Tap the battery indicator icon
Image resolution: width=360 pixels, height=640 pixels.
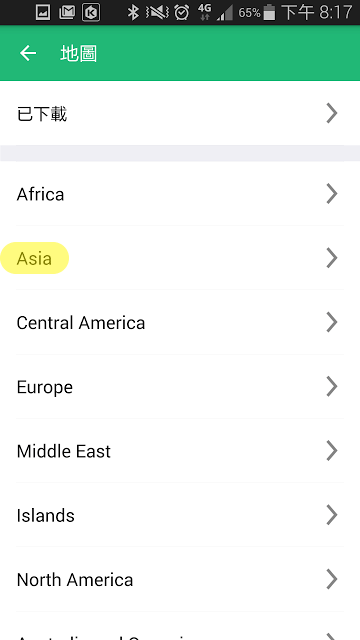(x=269, y=13)
